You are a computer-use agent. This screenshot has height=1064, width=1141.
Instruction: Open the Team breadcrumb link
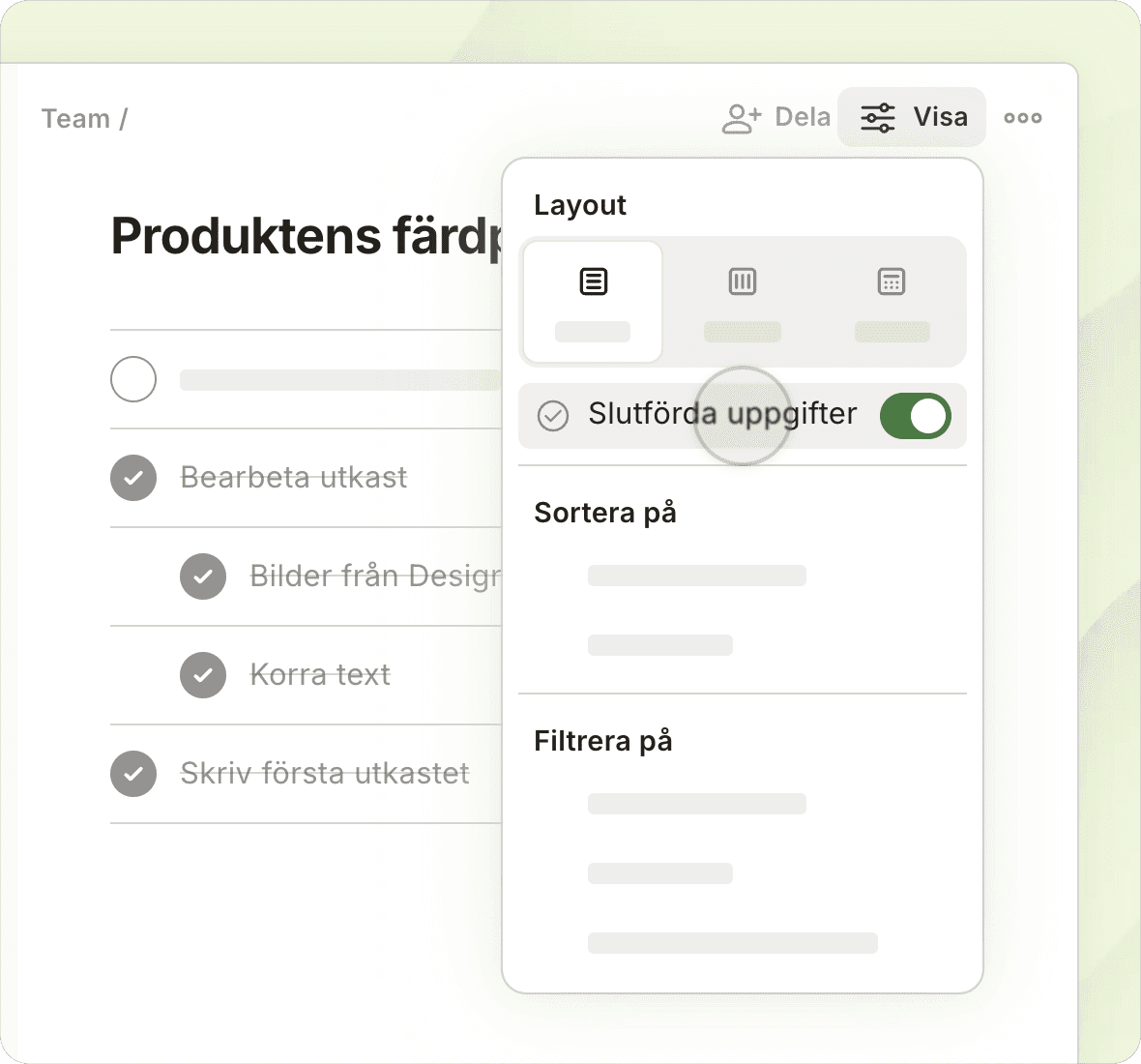pos(75,119)
